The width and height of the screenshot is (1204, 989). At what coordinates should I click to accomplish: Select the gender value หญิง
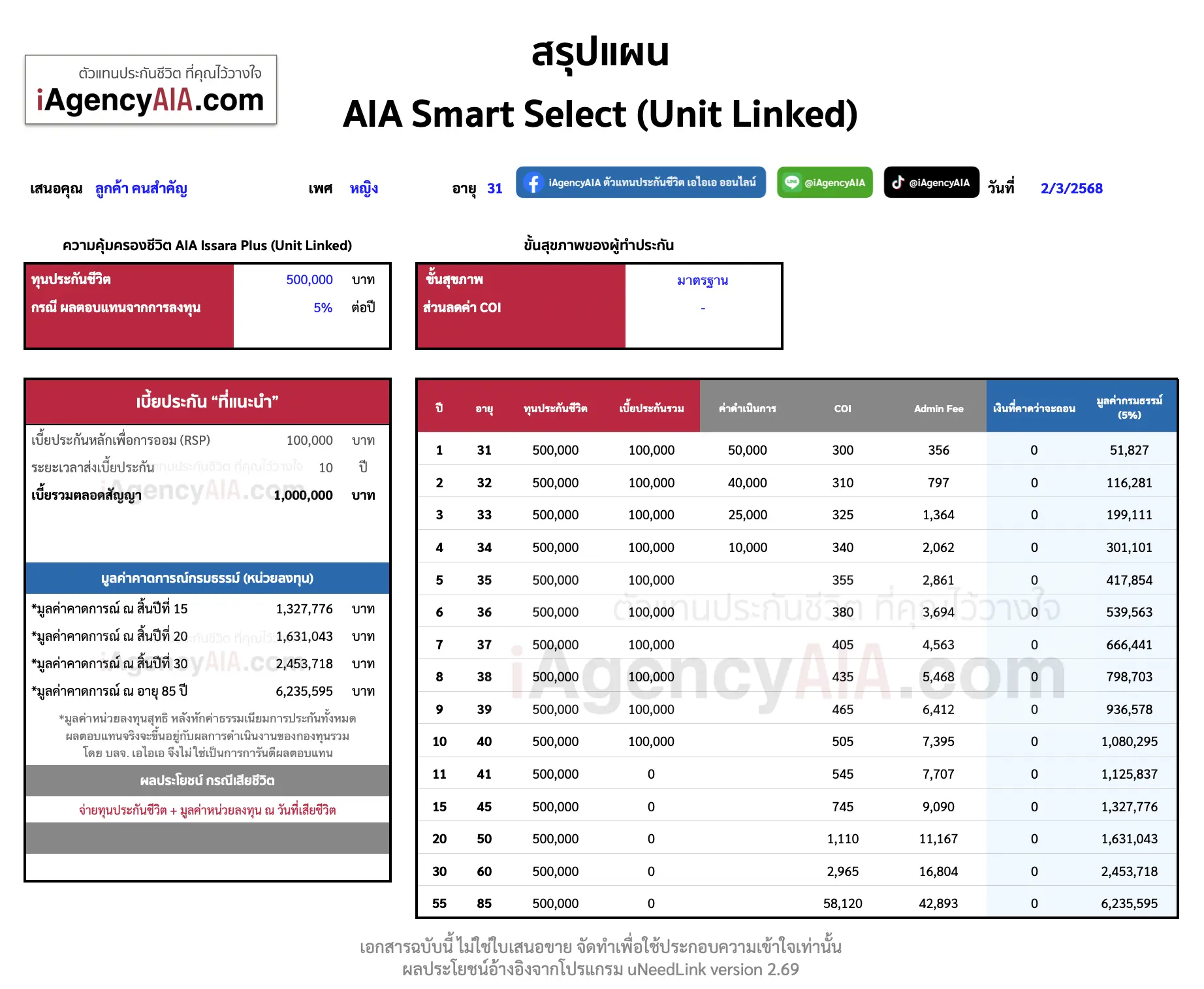[363, 189]
